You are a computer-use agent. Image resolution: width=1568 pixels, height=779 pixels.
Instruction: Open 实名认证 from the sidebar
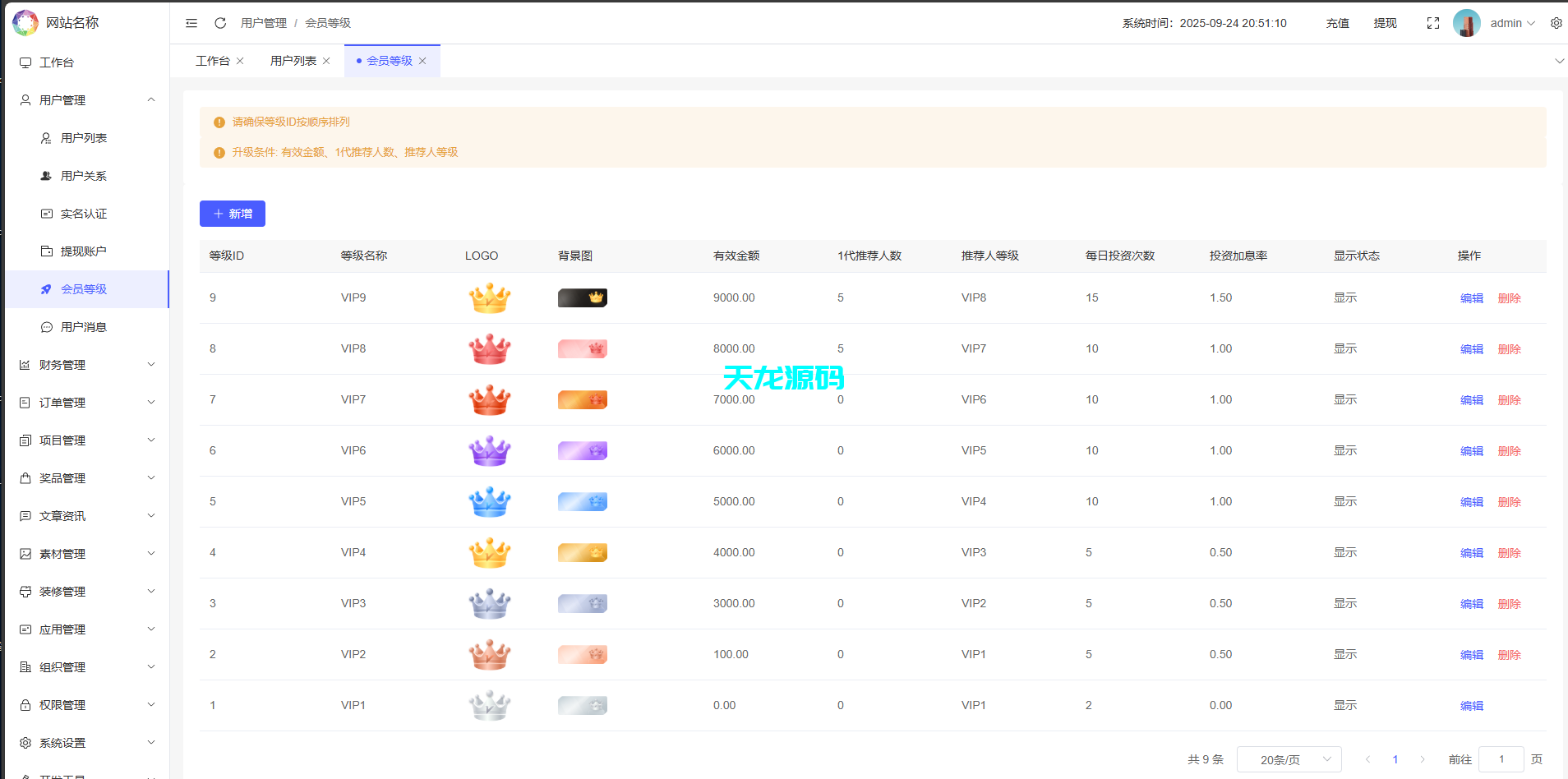[x=84, y=213]
